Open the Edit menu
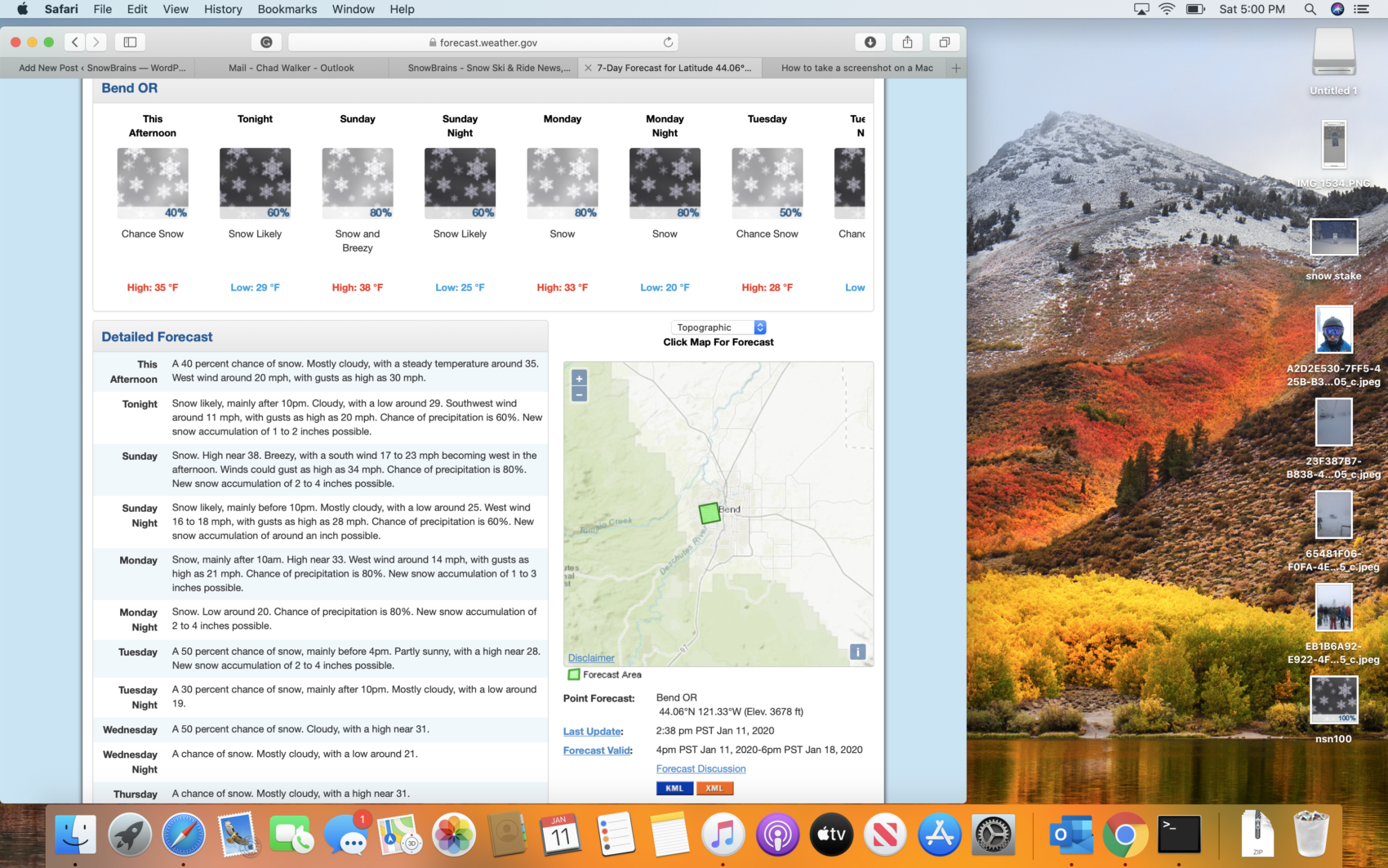Image resolution: width=1388 pixels, height=868 pixels. pos(137,9)
